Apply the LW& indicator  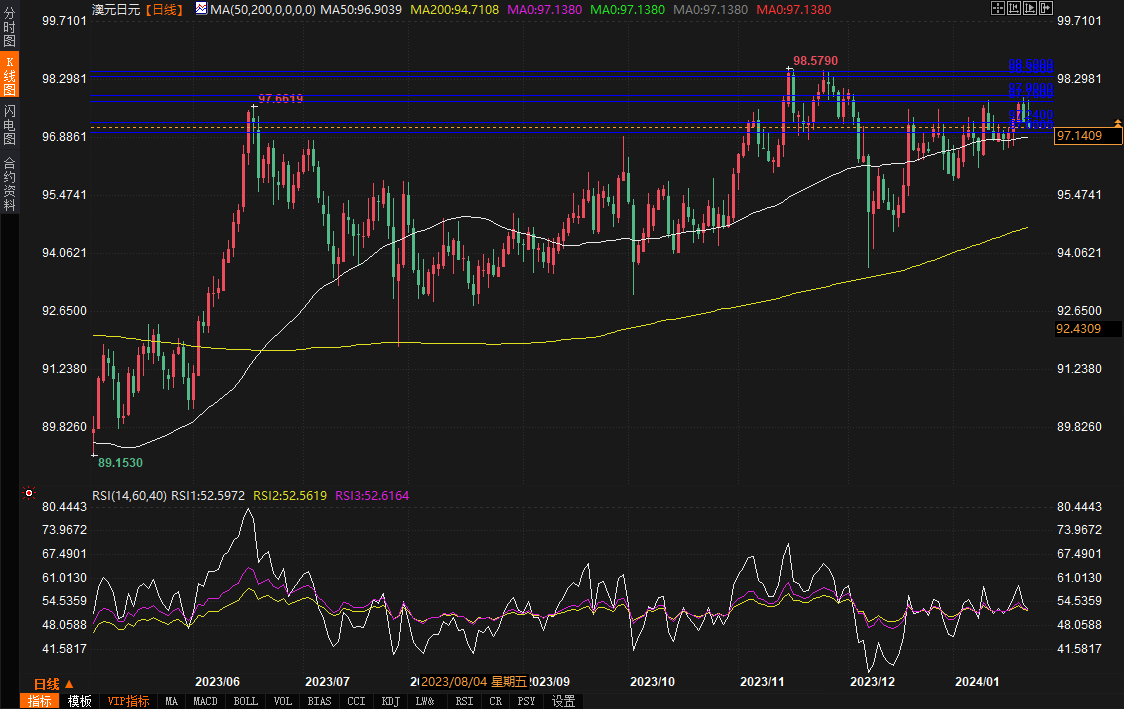(x=425, y=701)
